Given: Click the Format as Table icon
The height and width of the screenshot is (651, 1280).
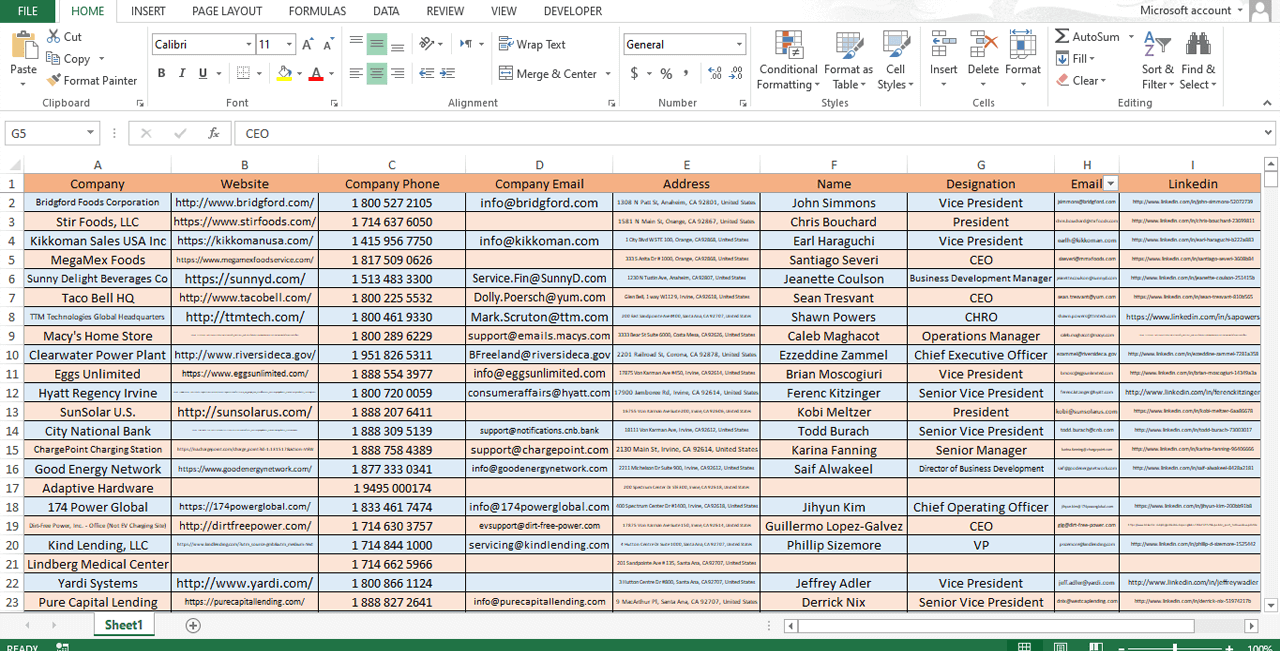Looking at the screenshot, I should point(848,61).
